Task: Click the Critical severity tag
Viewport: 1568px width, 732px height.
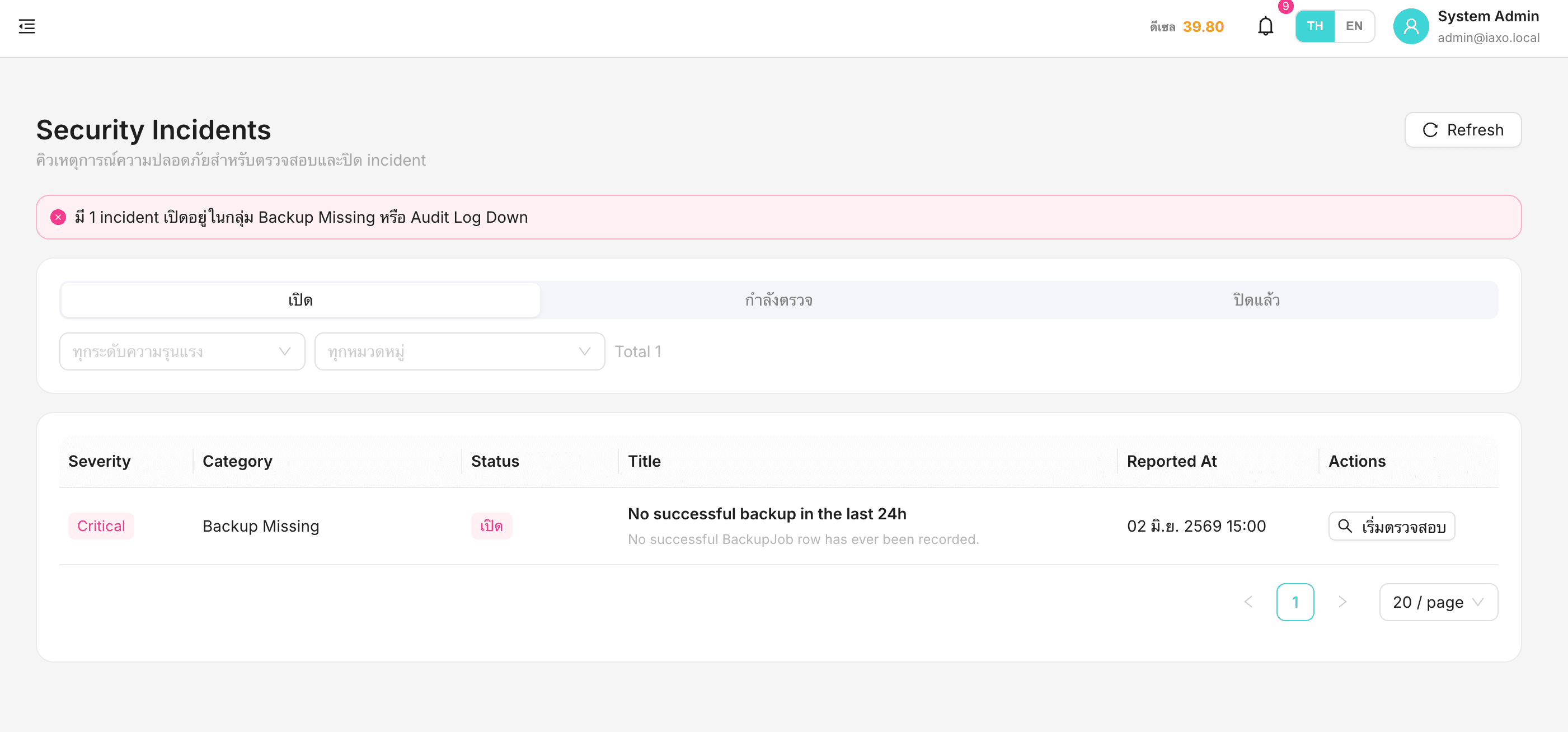Action: pos(101,525)
